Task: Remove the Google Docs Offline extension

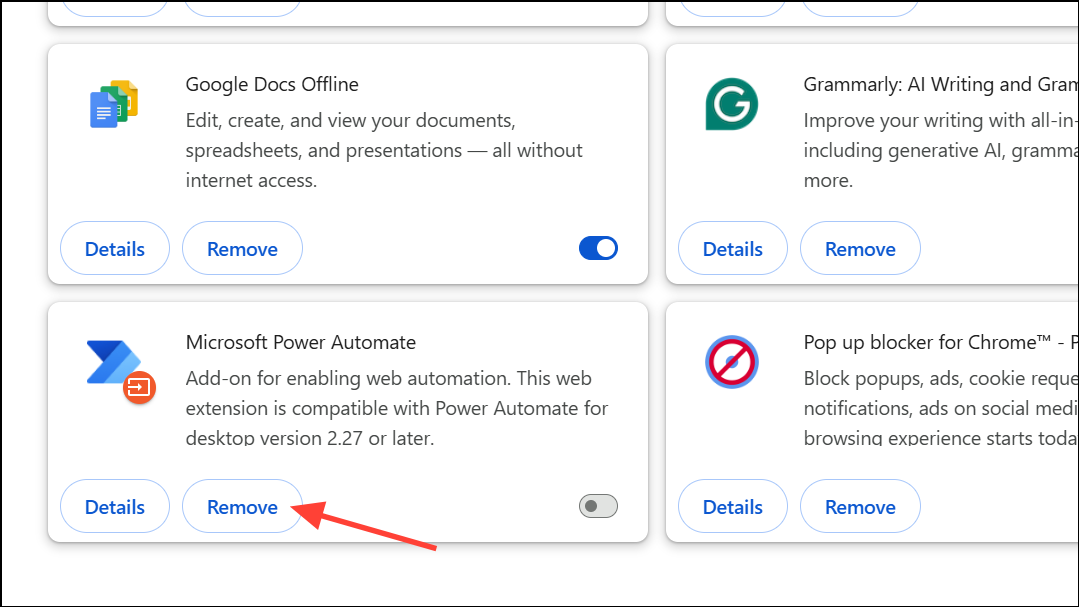Action: (242, 248)
